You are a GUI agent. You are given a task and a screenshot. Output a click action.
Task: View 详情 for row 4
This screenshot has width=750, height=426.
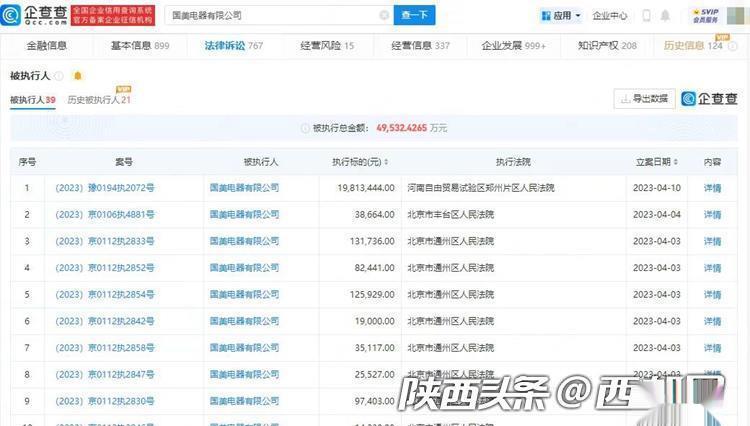(x=712, y=268)
